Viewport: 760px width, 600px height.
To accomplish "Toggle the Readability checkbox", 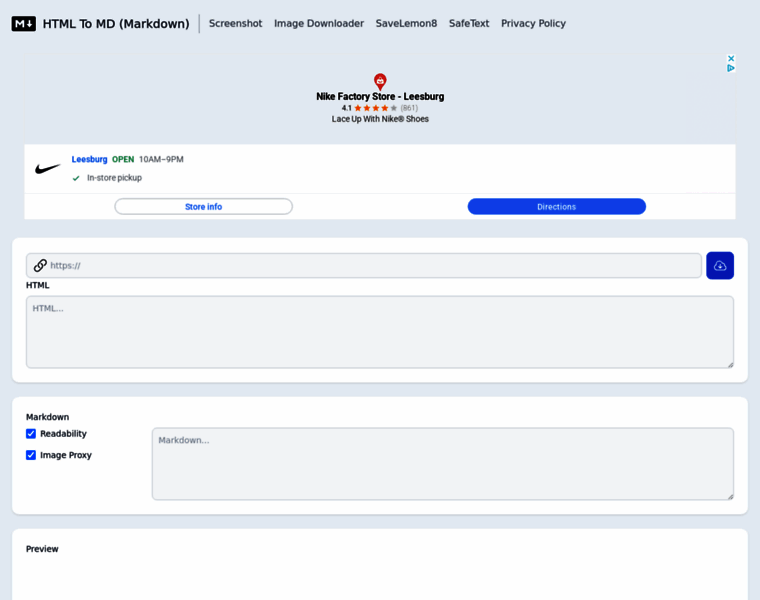I will 31,434.
